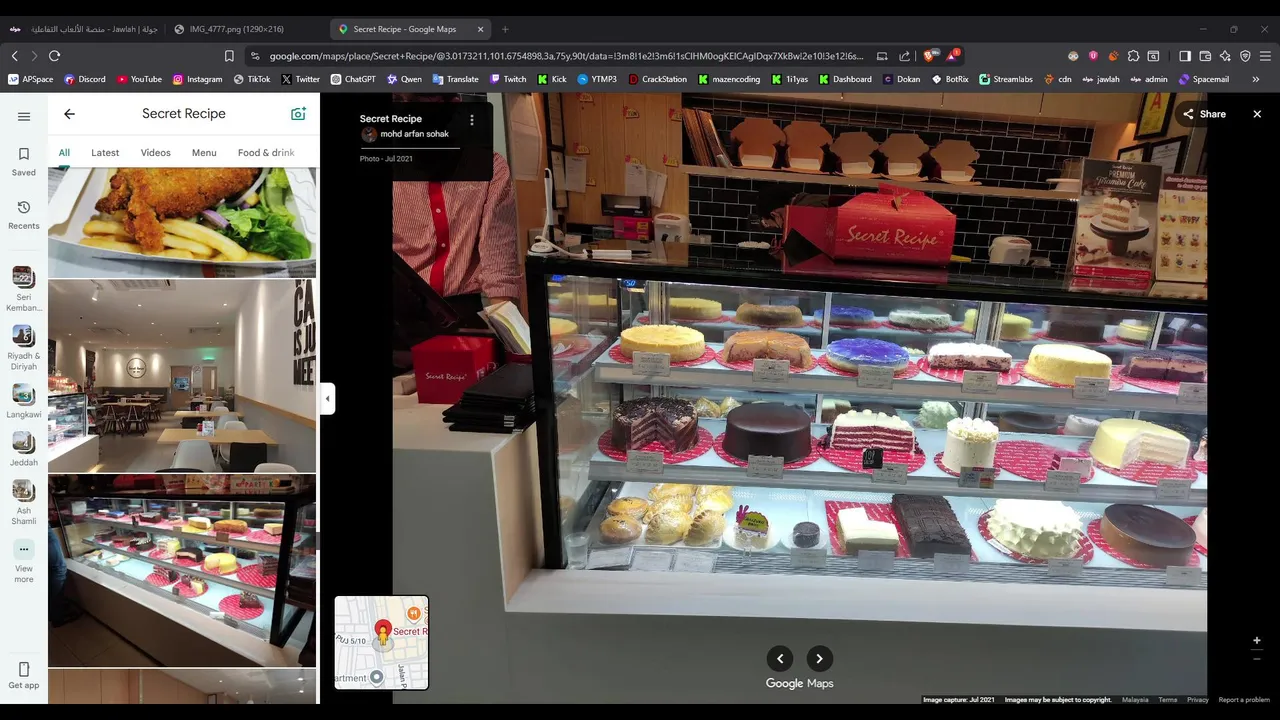Screen dimensions: 1280x720
Task: Open the Brave VPN icon
Action: [x=1245, y=56]
